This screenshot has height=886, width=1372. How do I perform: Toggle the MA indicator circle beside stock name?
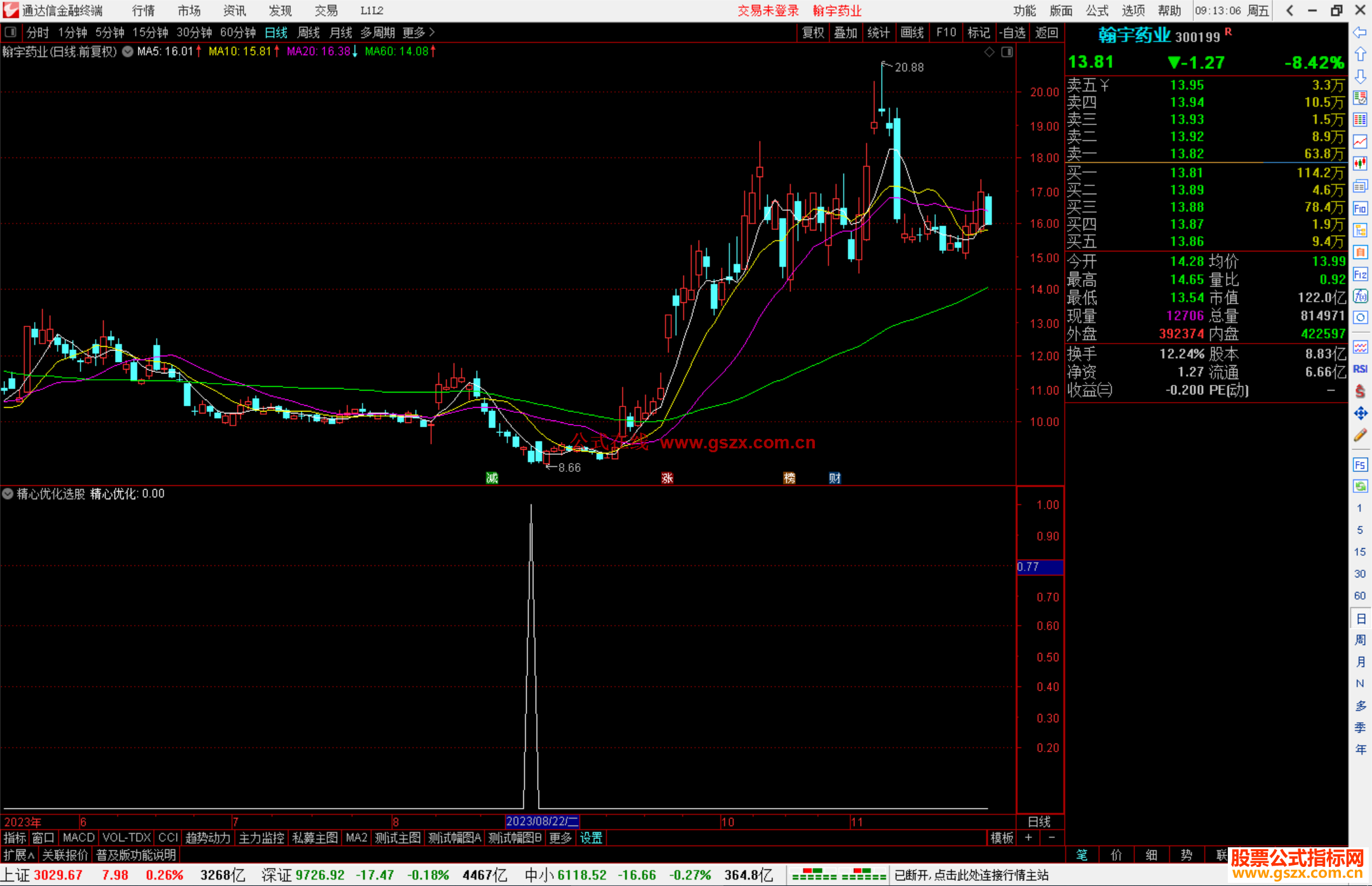pyautogui.click(x=128, y=51)
